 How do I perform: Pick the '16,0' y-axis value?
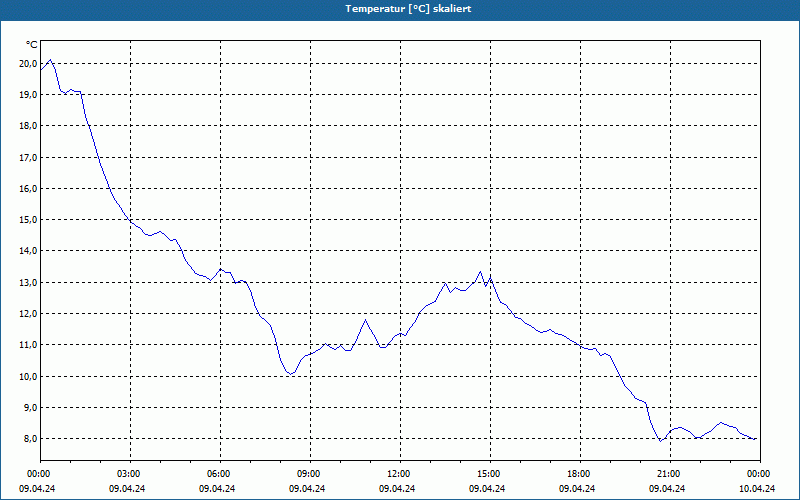[28, 189]
